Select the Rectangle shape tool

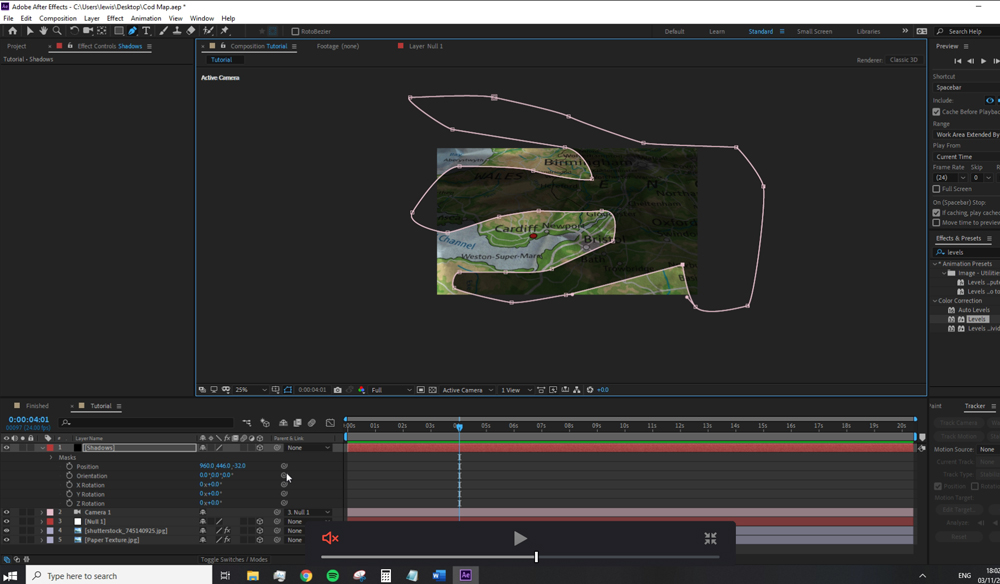pos(119,31)
